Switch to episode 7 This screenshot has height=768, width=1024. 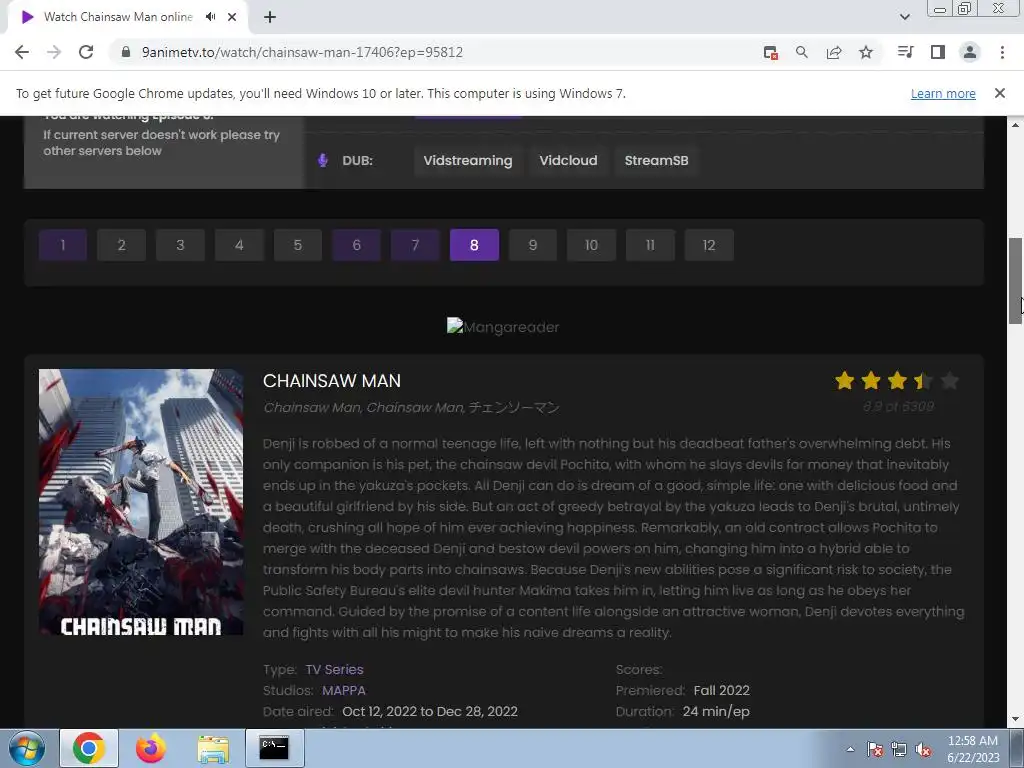pos(415,245)
